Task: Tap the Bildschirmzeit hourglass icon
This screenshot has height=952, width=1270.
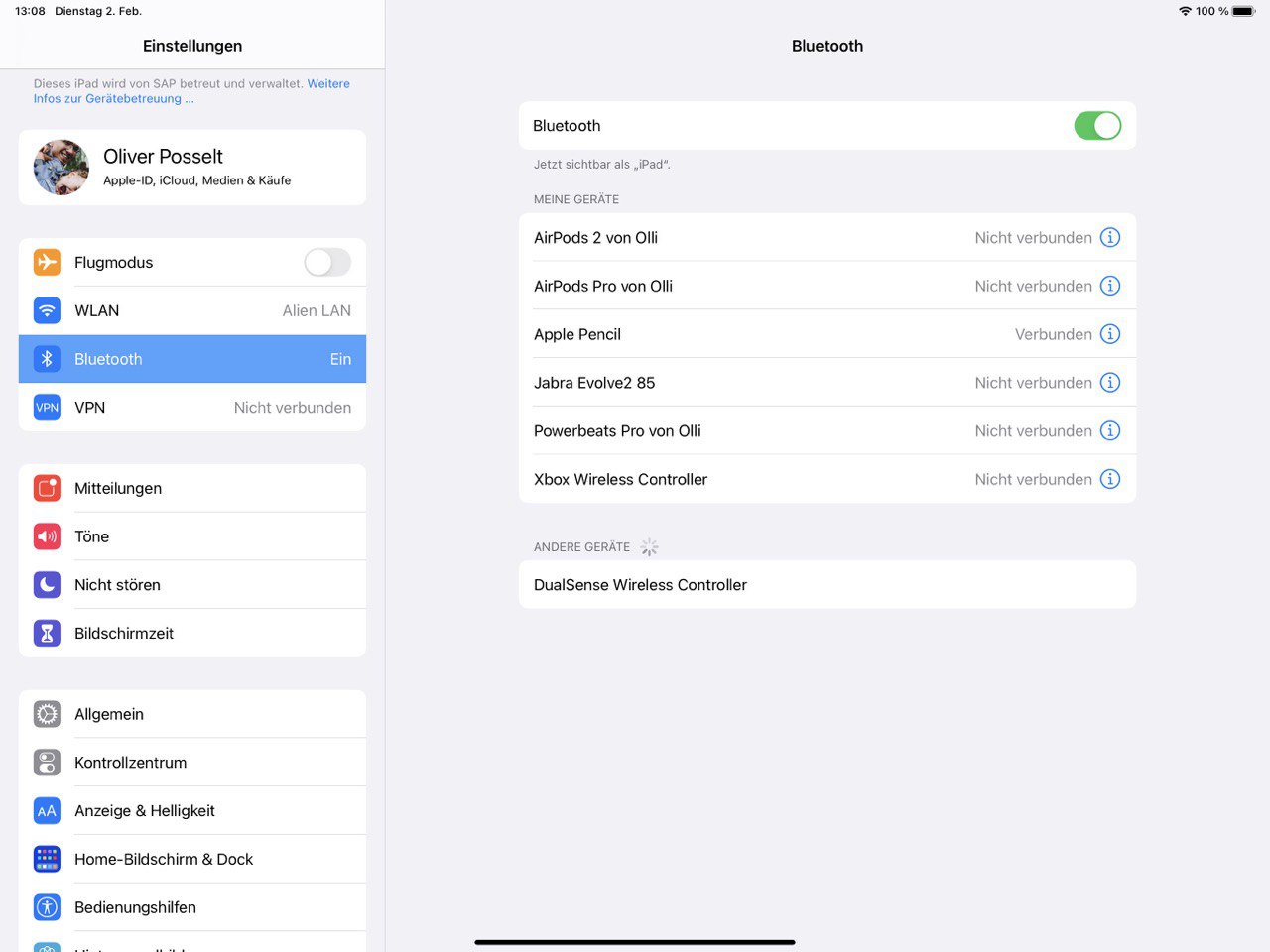Action: click(x=47, y=633)
